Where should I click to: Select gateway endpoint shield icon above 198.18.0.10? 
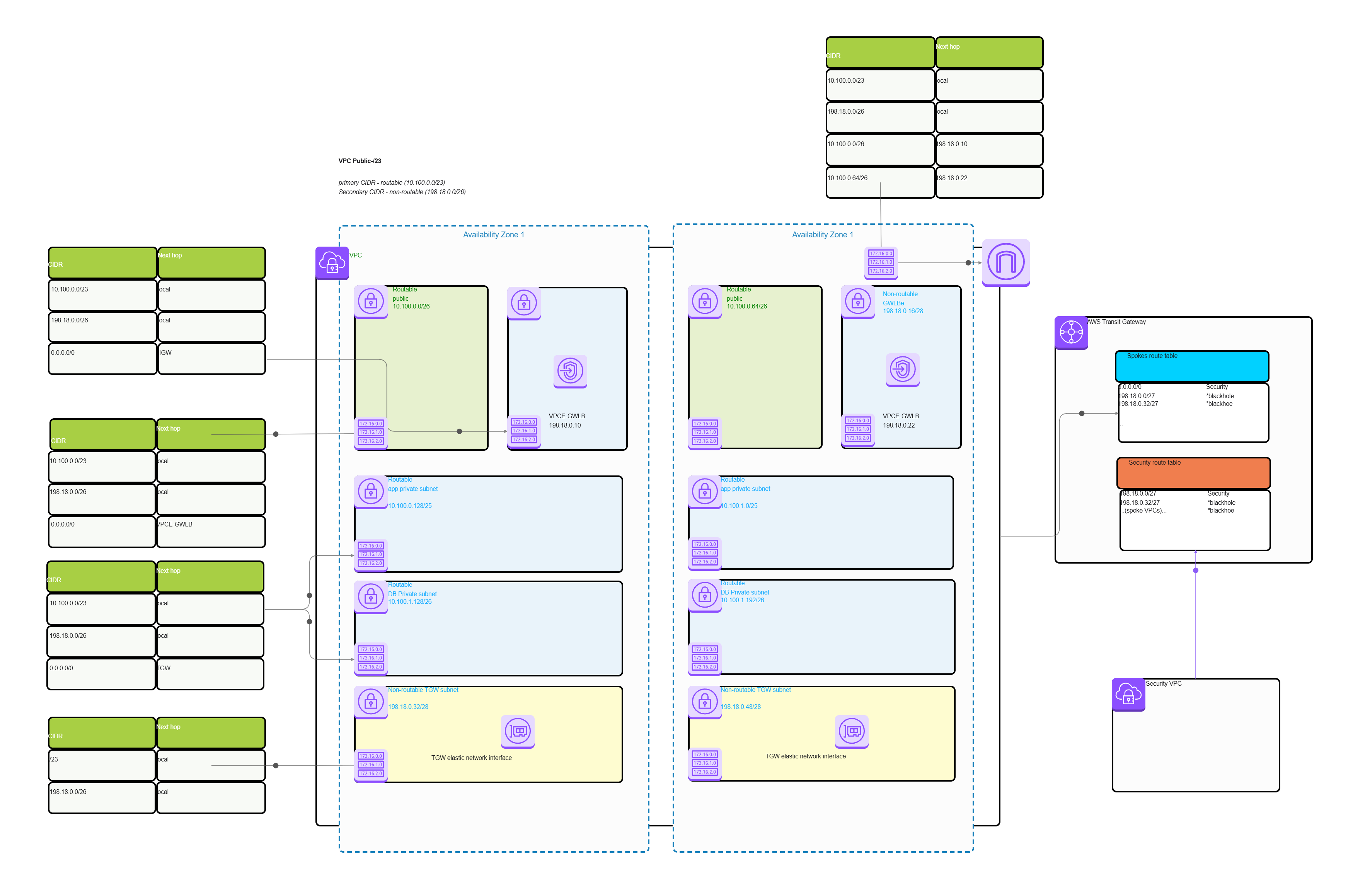pos(570,371)
